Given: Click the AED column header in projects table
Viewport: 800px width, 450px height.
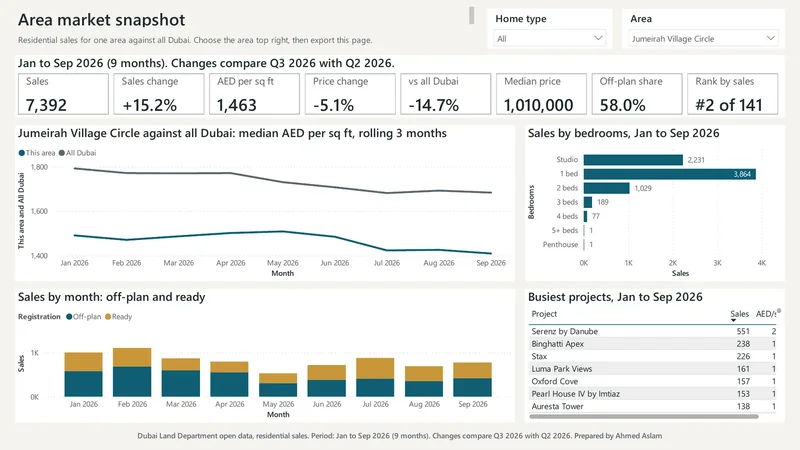Looking at the screenshot, I should pos(766,314).
